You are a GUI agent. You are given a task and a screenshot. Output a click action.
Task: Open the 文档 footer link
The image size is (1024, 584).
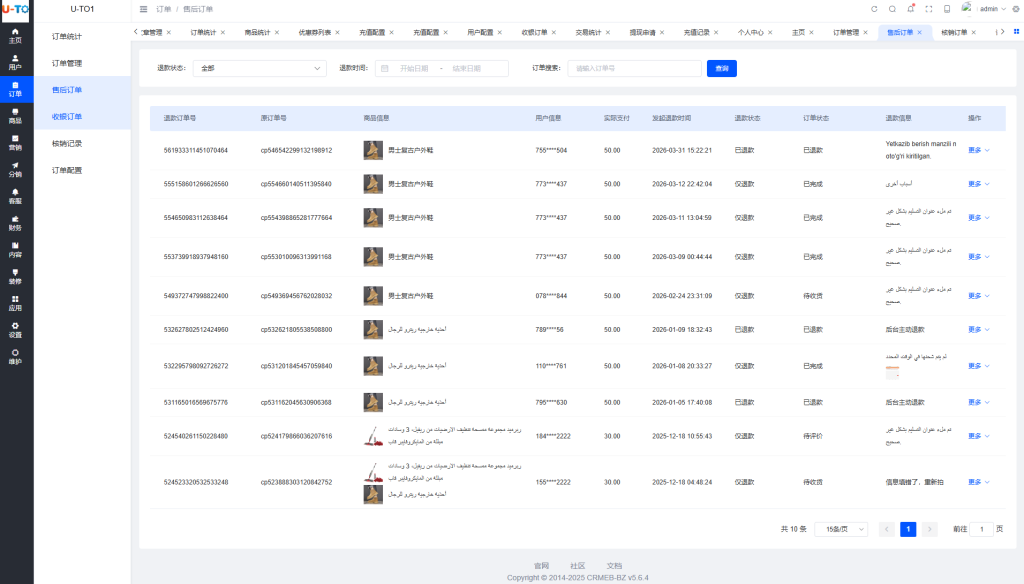click(x=615, y=566)
